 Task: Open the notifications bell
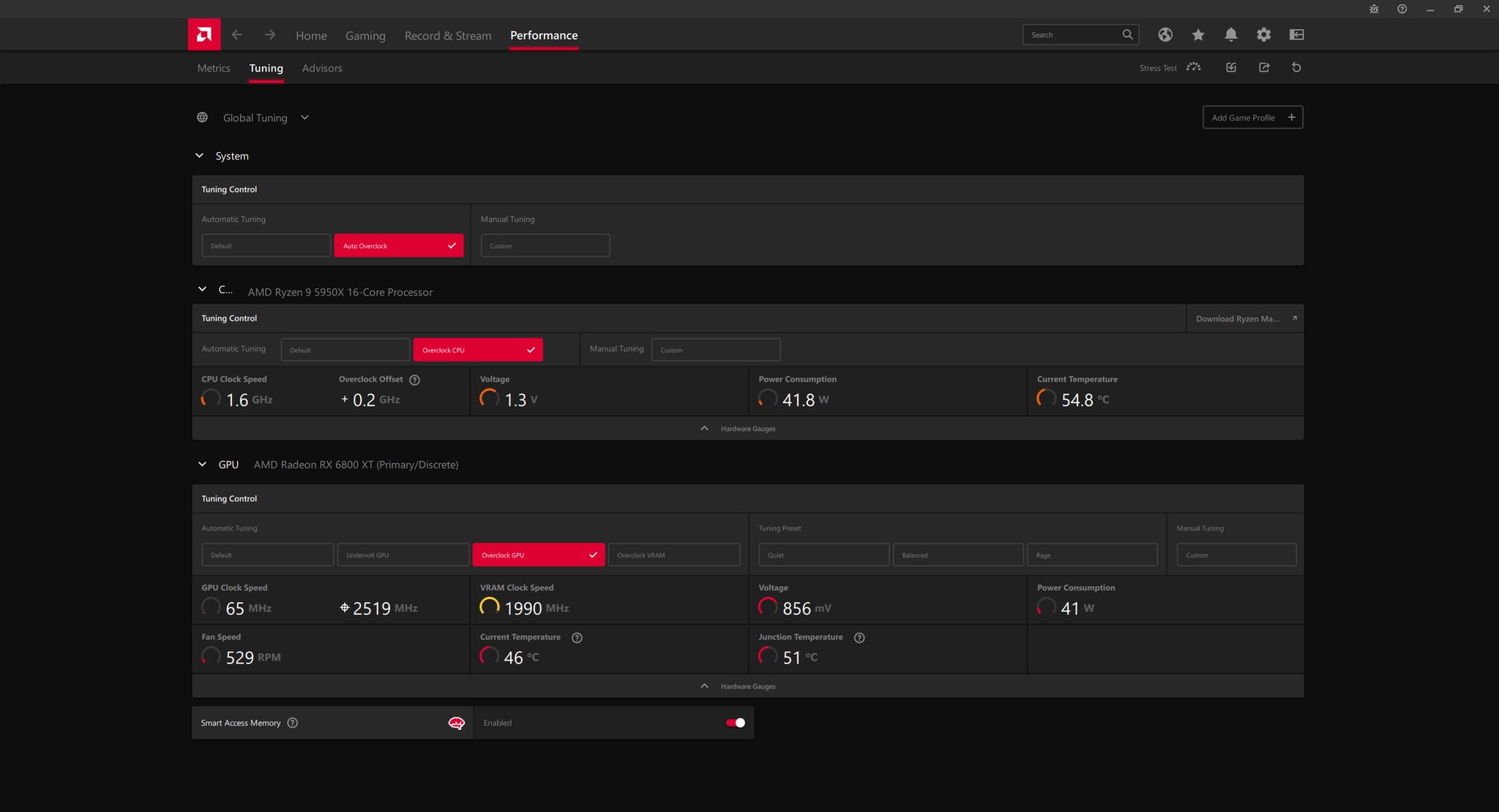(1230, 34)
